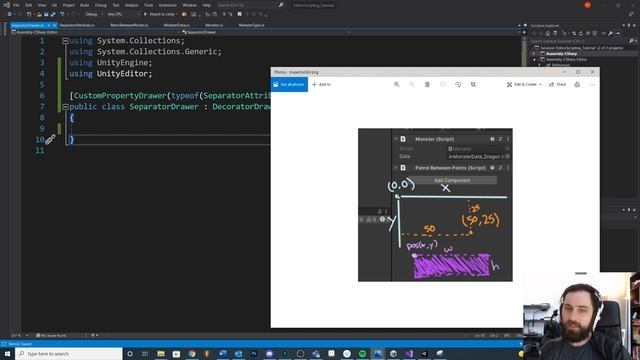Click the Type here to search taskbar box
640x360 pixels.
click(69, 353)
